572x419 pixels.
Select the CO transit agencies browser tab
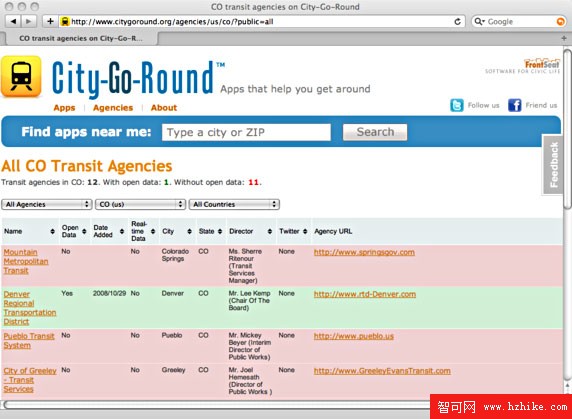[81, 38]
